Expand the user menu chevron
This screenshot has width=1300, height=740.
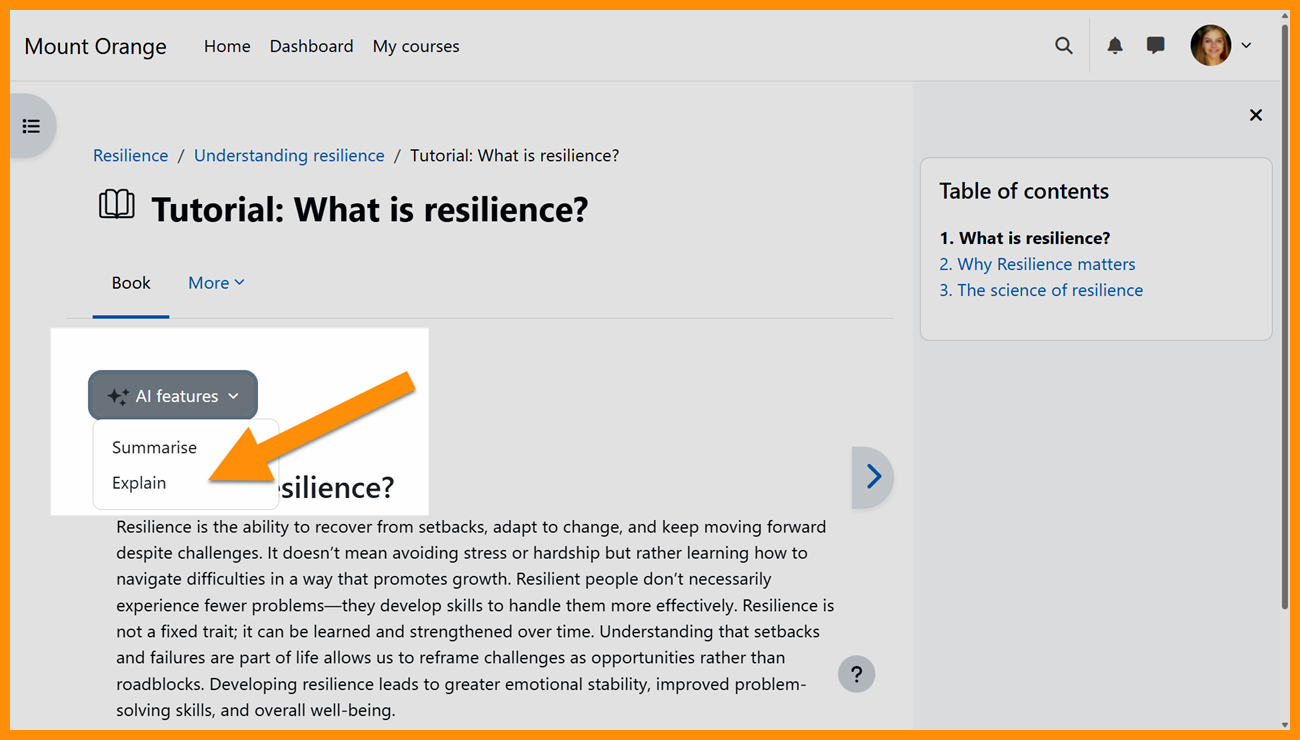[1246, 46]
